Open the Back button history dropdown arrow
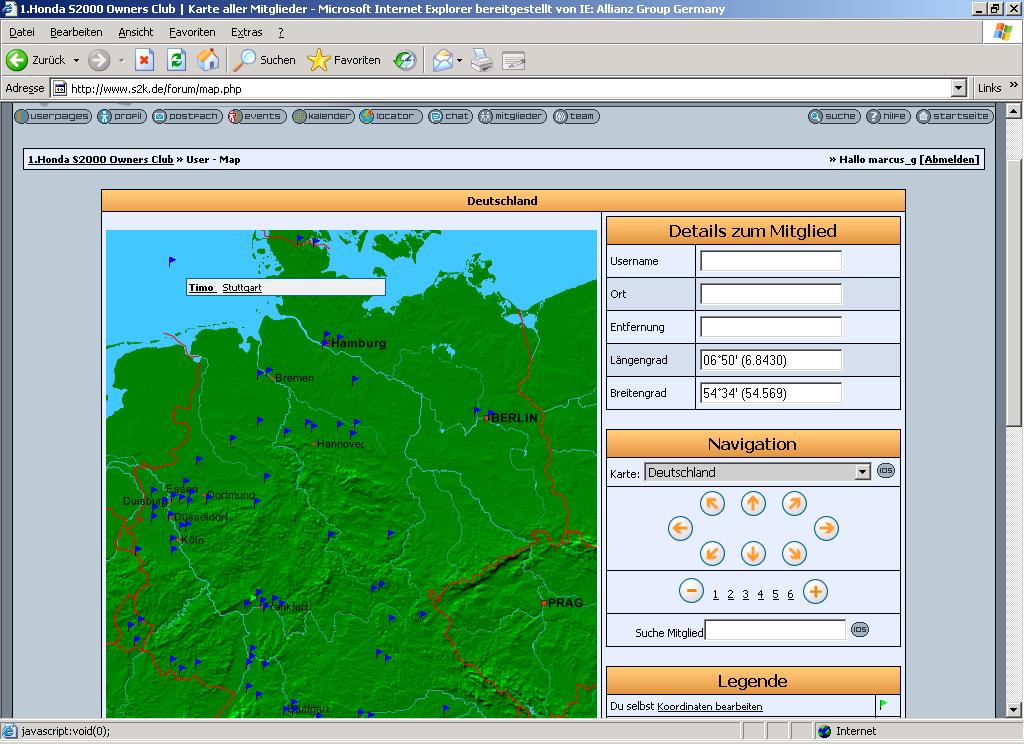The height and width of the screenshot is (744, 1024). coord(76,60)
